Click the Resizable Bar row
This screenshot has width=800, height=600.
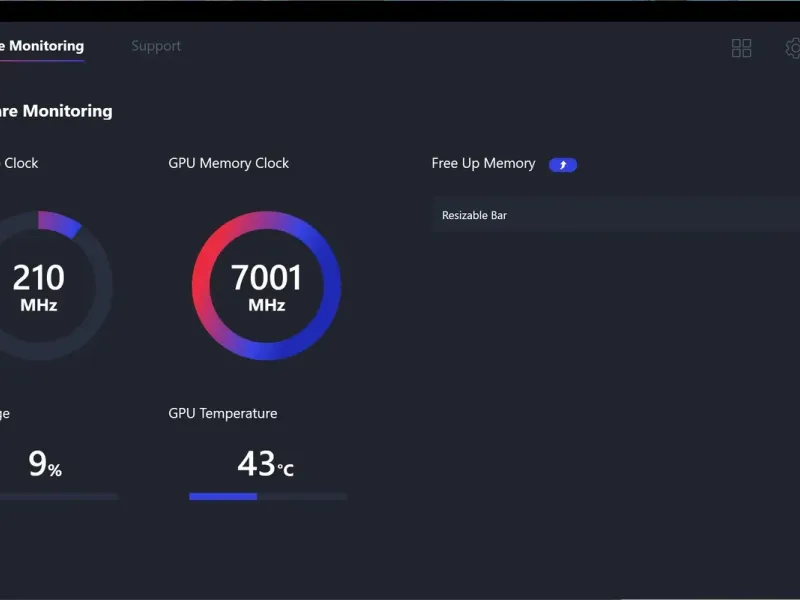tap(616, 215)
